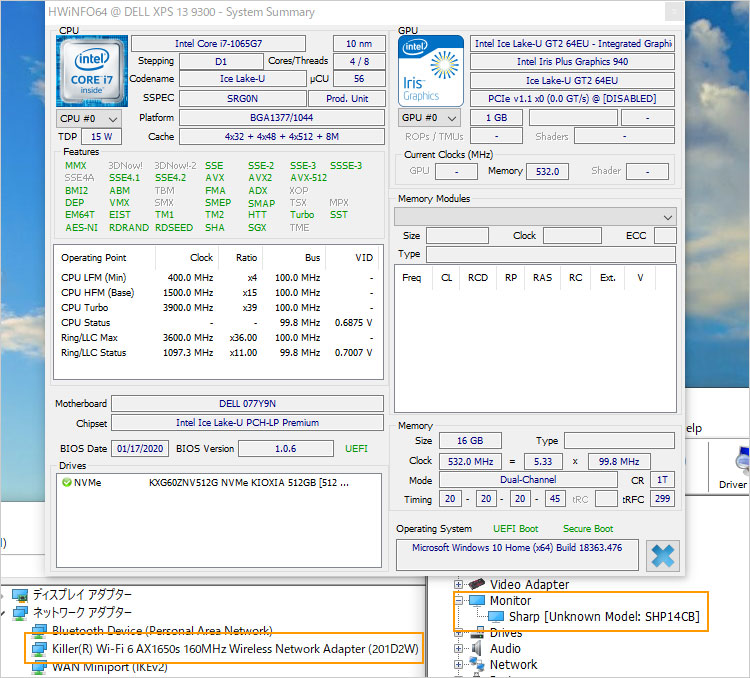Select the Video Adapter tree item
This screenshot has height=678, width=750.
tap(529, 584)
